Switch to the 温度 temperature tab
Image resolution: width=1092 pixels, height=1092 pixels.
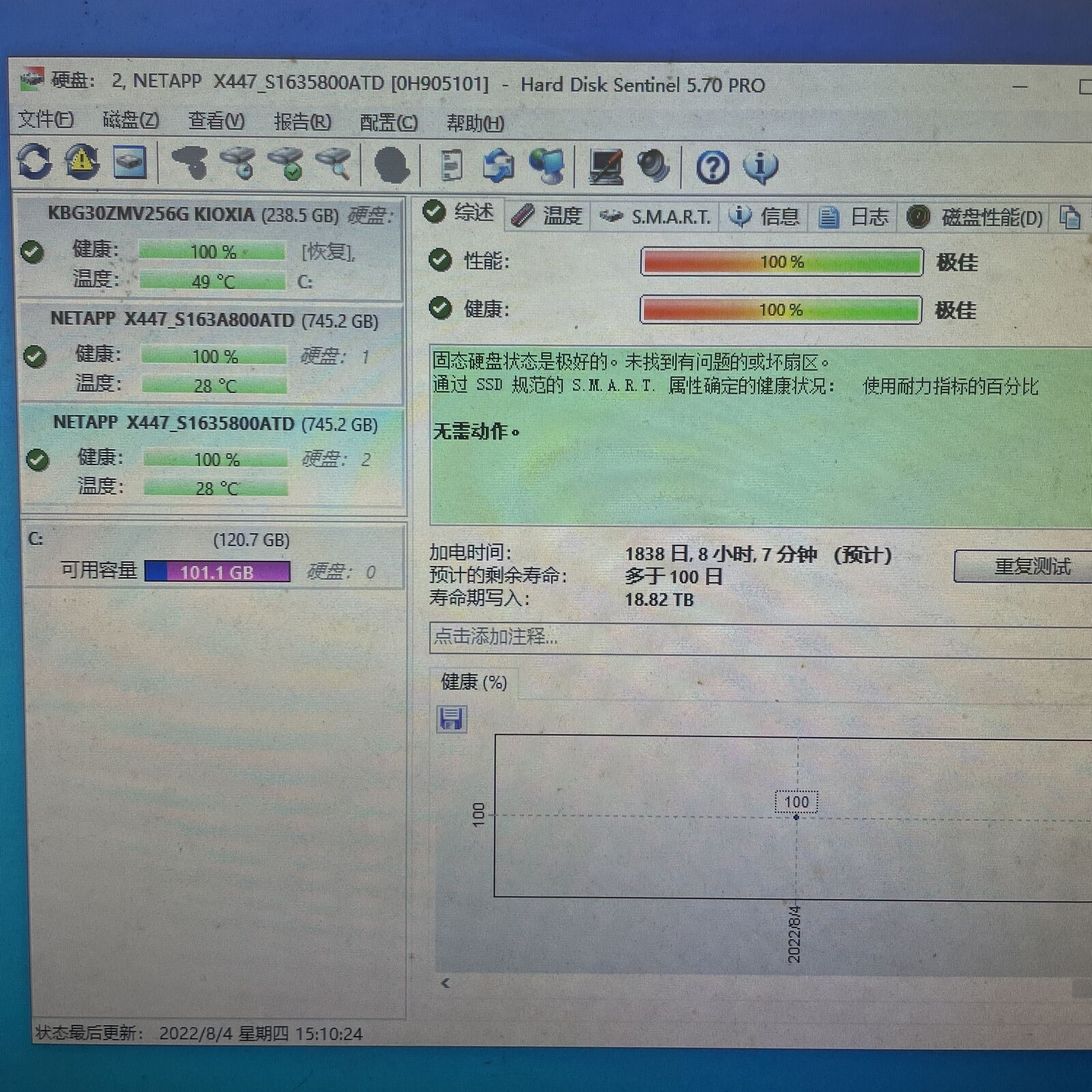click(x=547, y=216)
